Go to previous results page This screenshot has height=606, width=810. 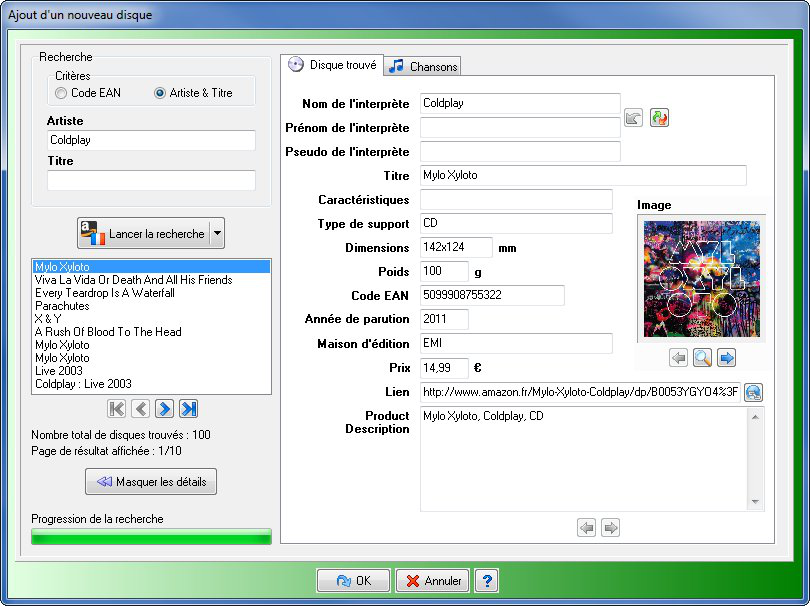click(x=141, y=409)
